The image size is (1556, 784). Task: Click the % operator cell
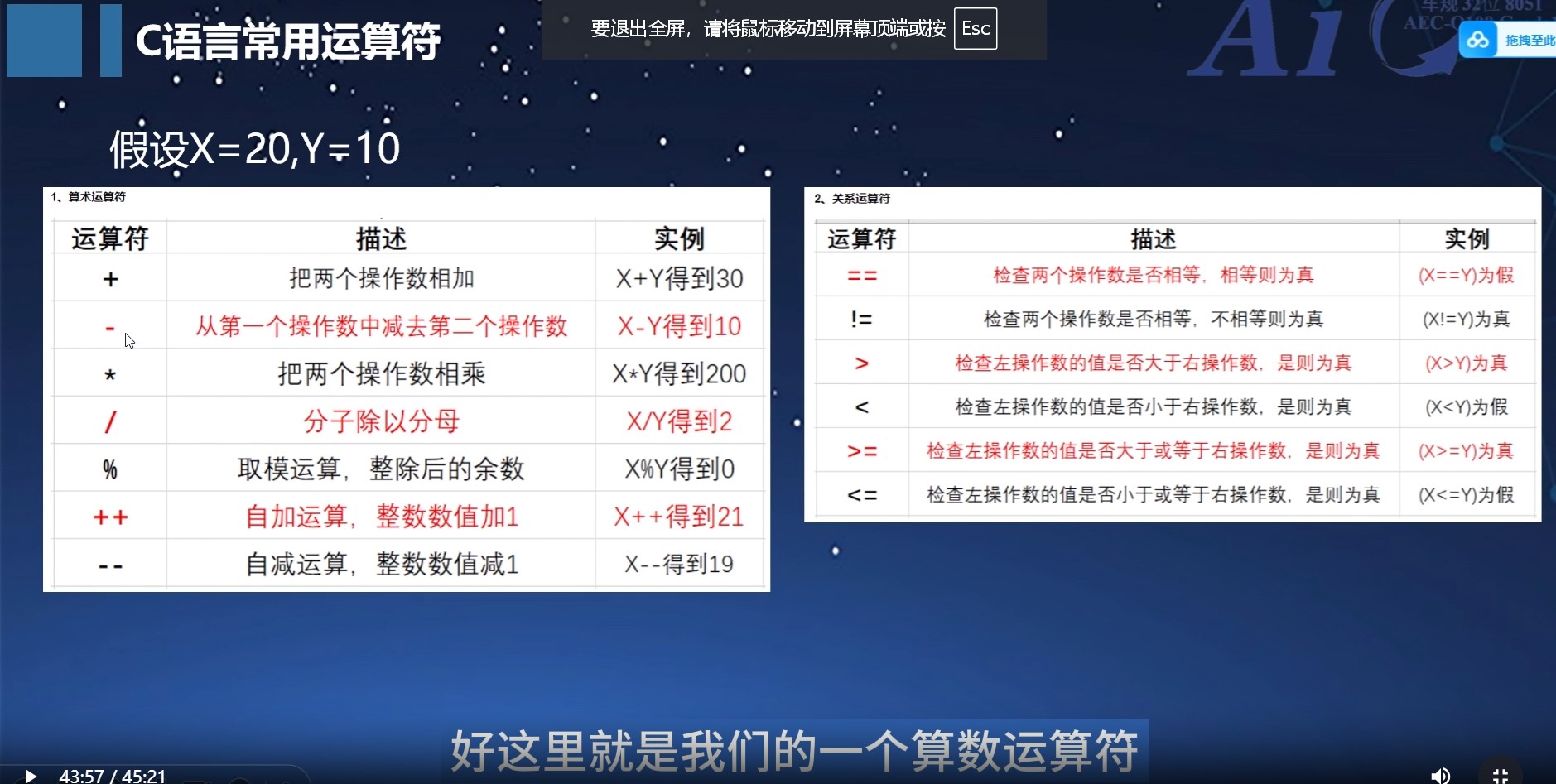(110, 469)
